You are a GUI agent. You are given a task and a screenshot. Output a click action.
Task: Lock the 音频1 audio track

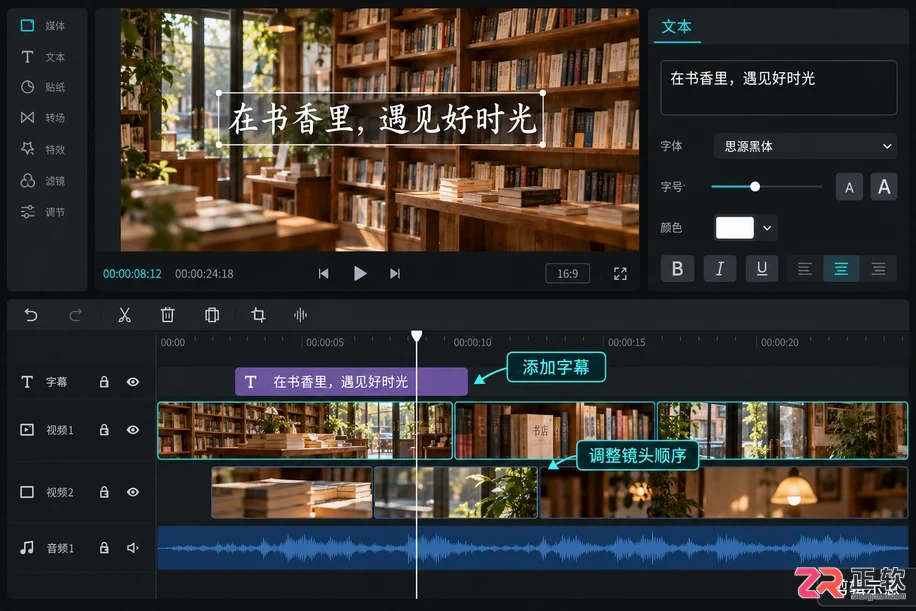104,548
